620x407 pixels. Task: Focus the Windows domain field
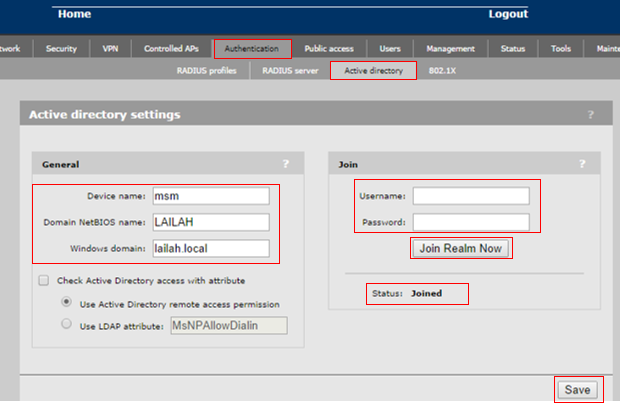pos(211,248)
